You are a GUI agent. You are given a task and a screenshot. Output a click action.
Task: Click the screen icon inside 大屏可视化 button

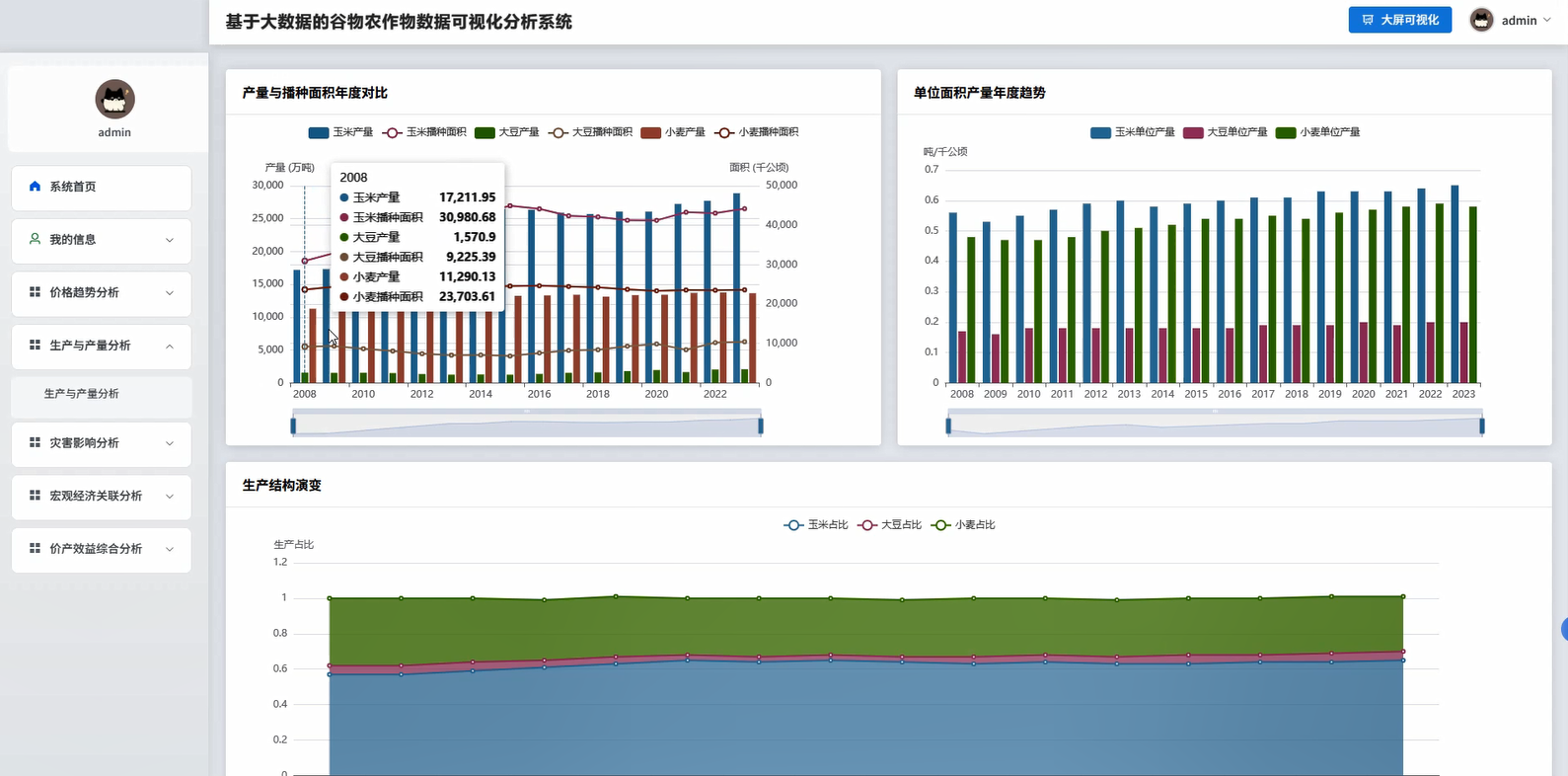1368,20
